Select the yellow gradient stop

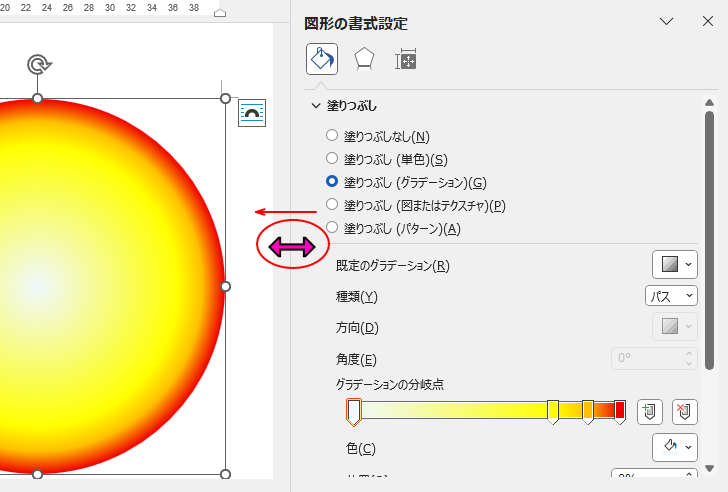(x=552, y=412)
